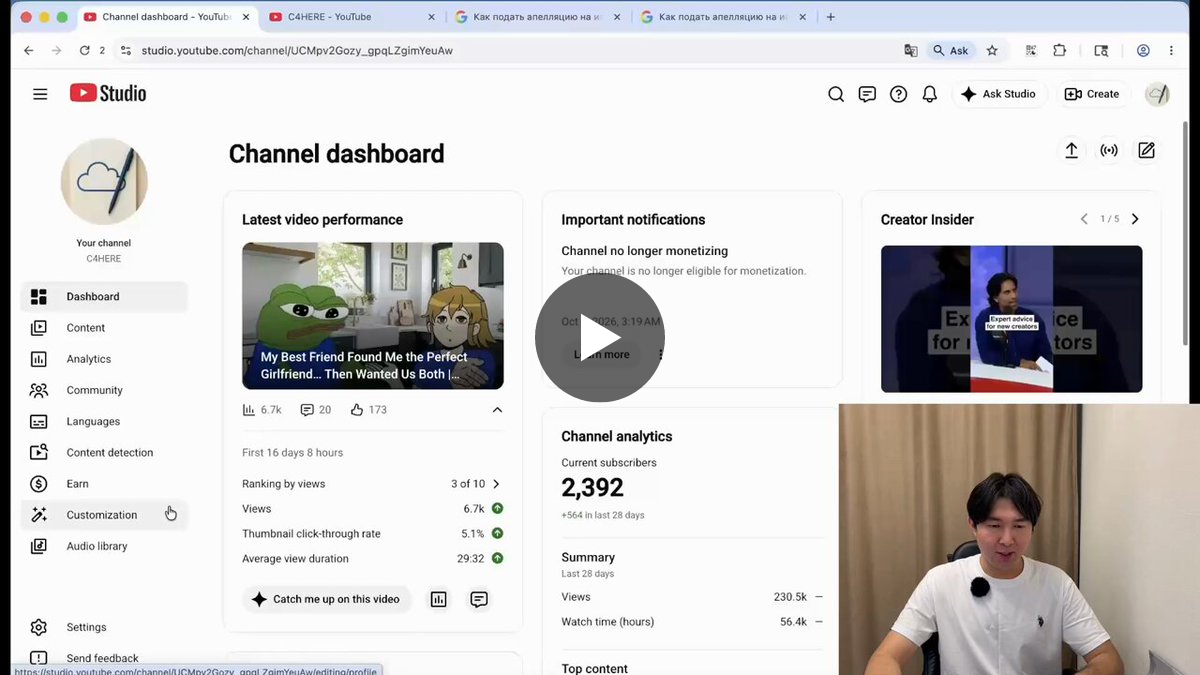The image size is (1200, 675).
Task: Open the help question mark icon
Action: point(898,94)
